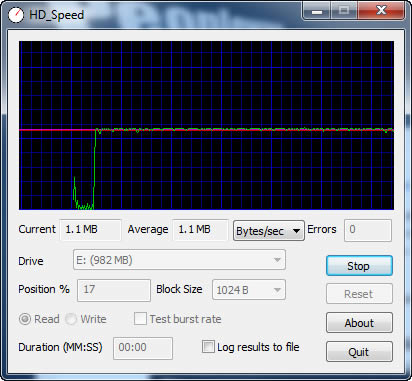
Task: Click the Average speed value field
Action: (x=200, y=230)
